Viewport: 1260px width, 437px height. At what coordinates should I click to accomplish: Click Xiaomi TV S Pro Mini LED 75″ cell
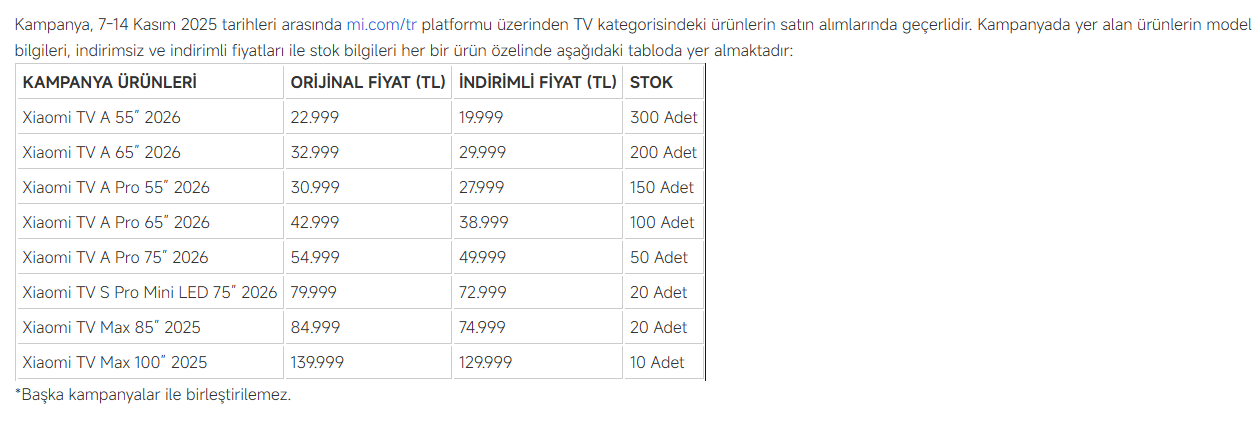click(149, 292)
